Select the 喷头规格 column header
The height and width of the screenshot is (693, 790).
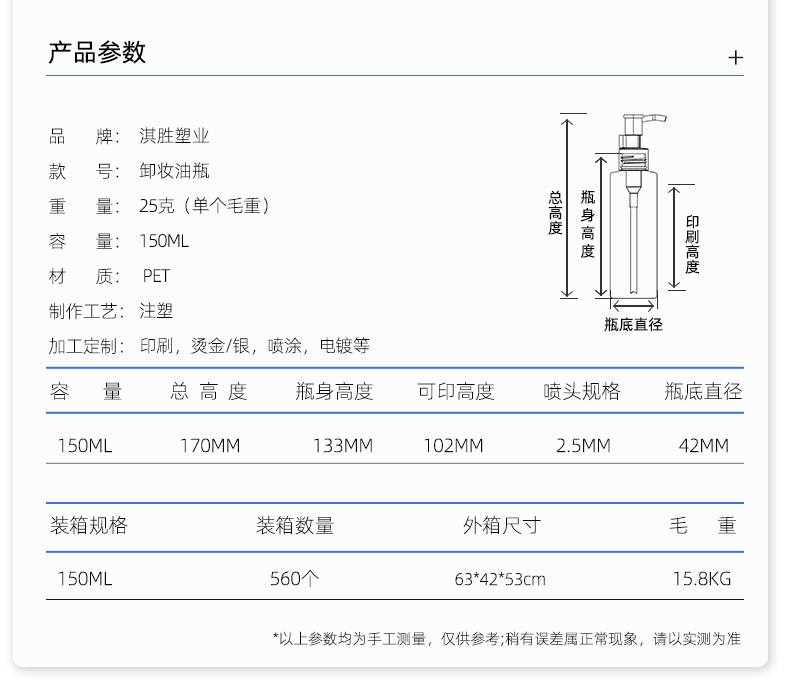tap(581, 392)
